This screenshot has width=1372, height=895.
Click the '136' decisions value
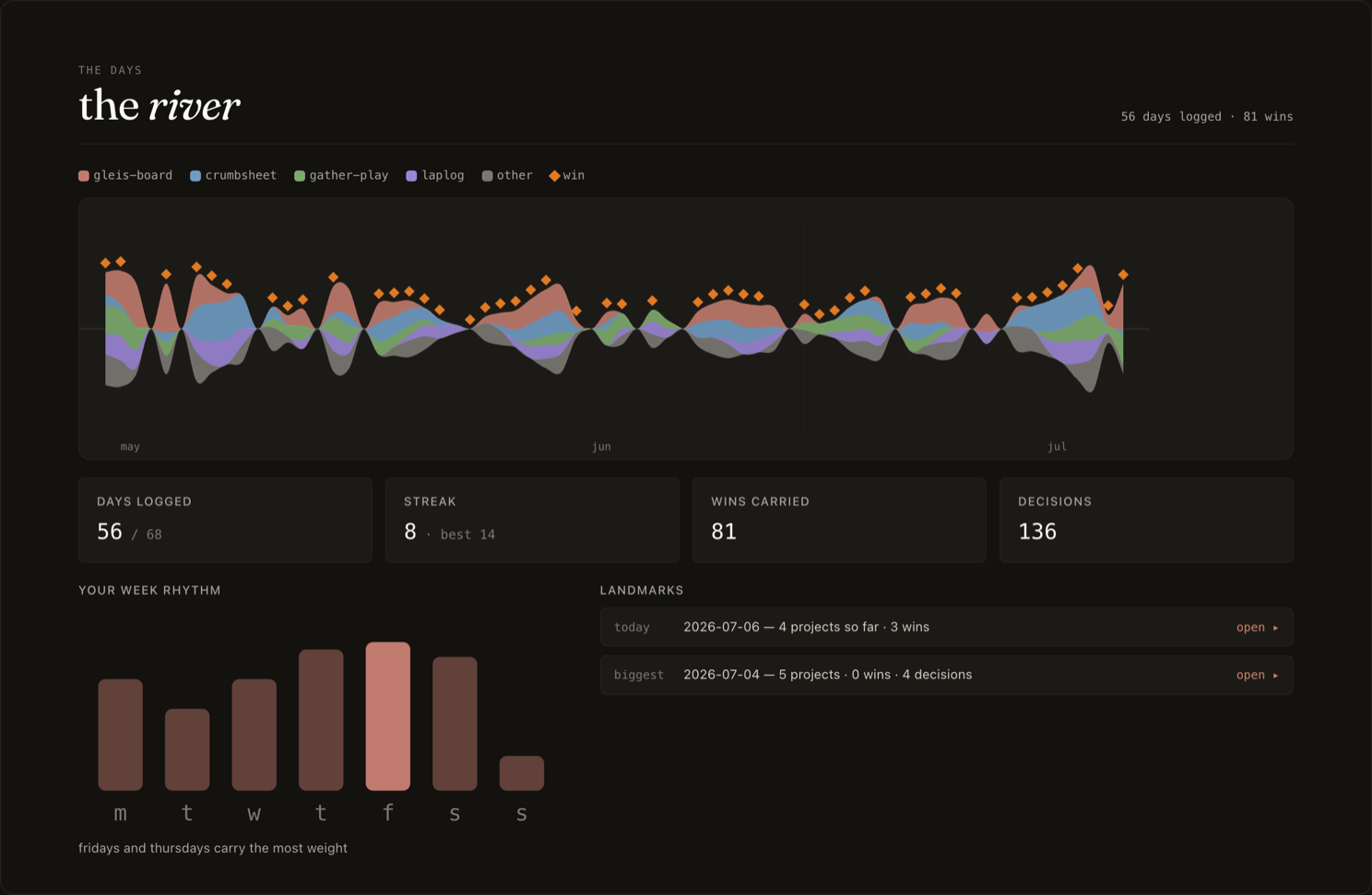coord(1037,532)
